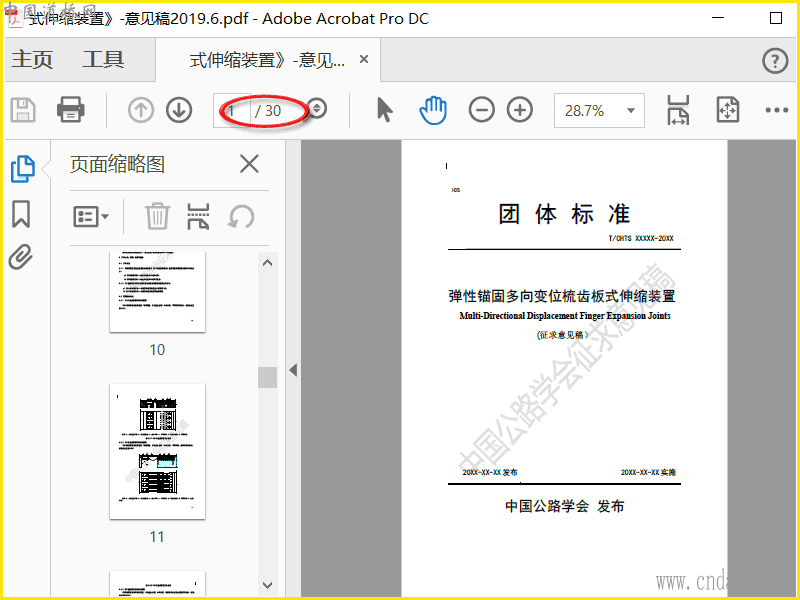Click the thumbnail panel scrollbar thumb
This screenshot has height=600, width=800.
(x=267, y=378)
